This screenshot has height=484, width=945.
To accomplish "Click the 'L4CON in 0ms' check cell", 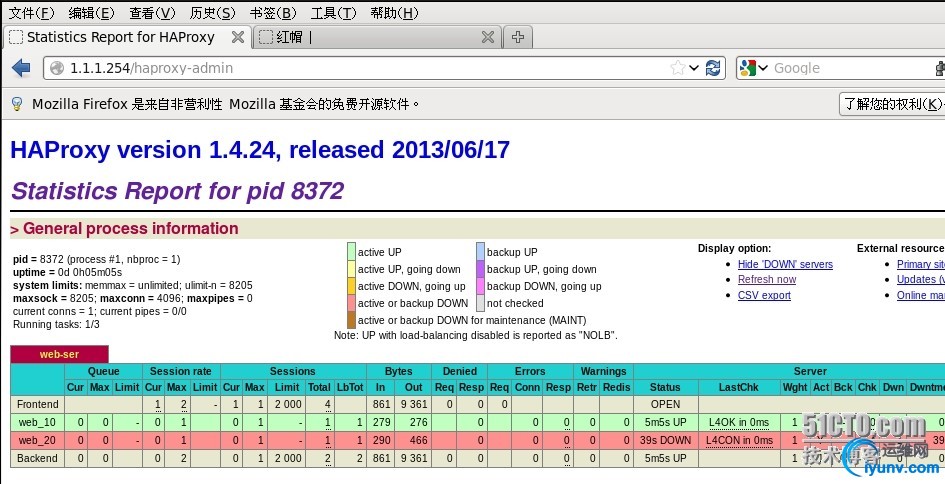I will pyautogui.click(x=739, y=441).
